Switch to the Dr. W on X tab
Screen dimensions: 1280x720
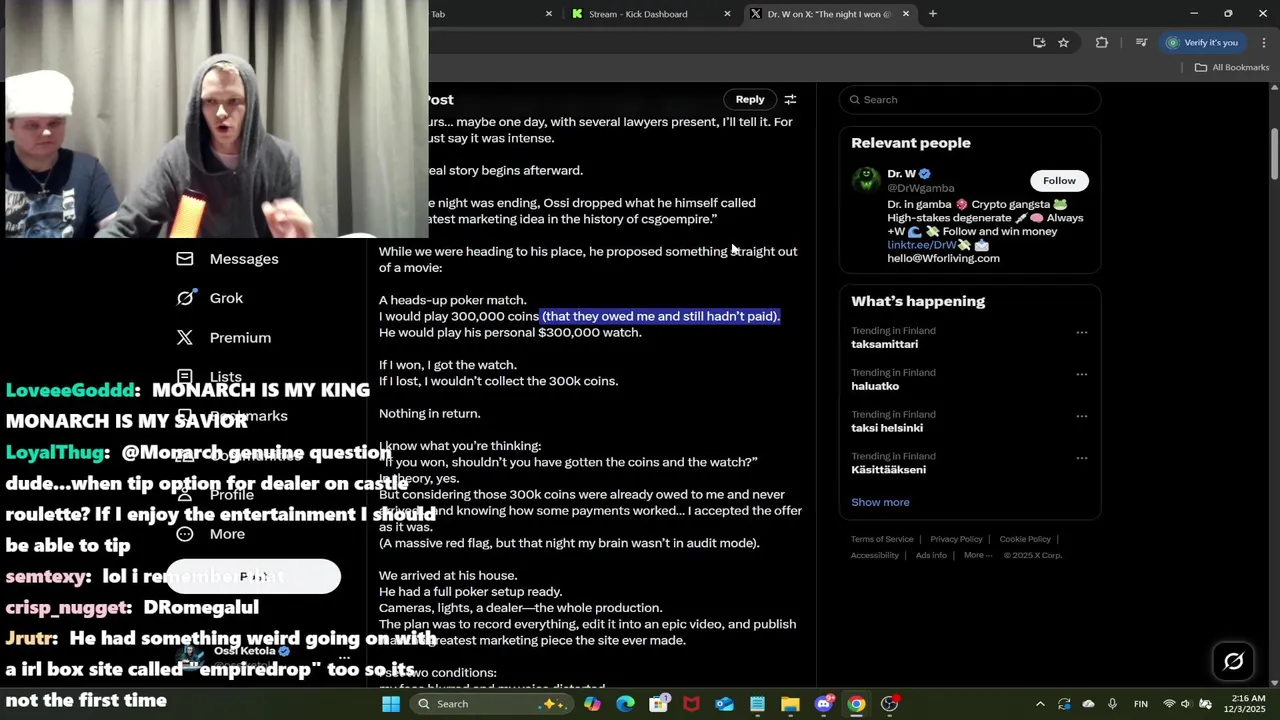[828, 14]
